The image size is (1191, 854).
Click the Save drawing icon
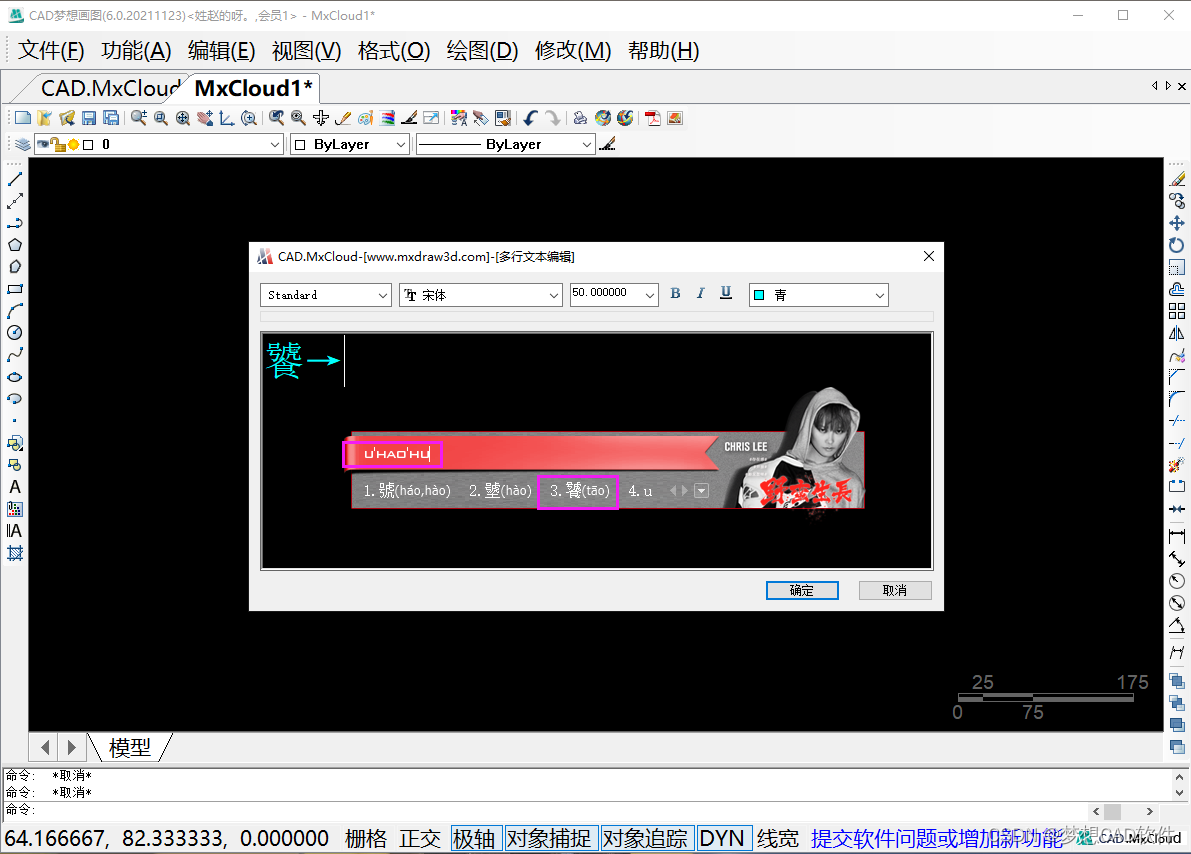(x=89, y=118)
